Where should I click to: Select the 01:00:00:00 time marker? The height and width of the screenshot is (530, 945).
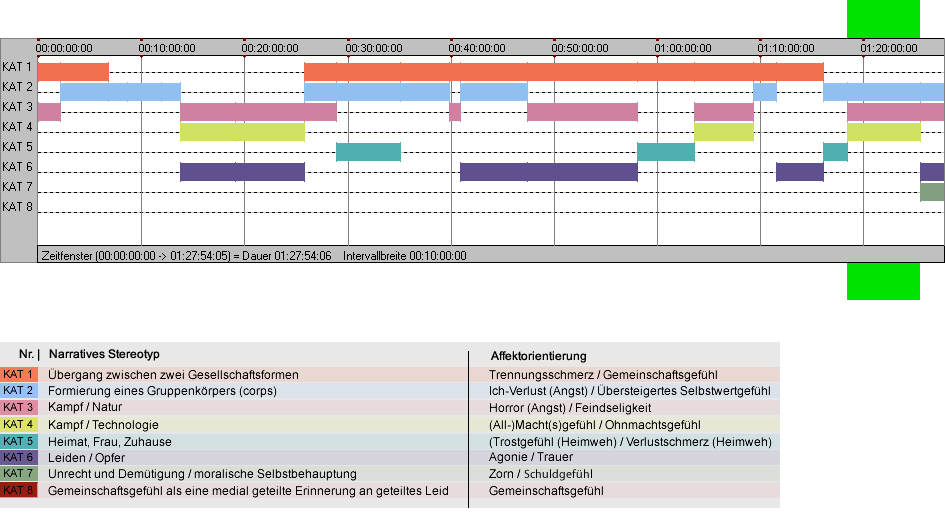click(683, 48)
